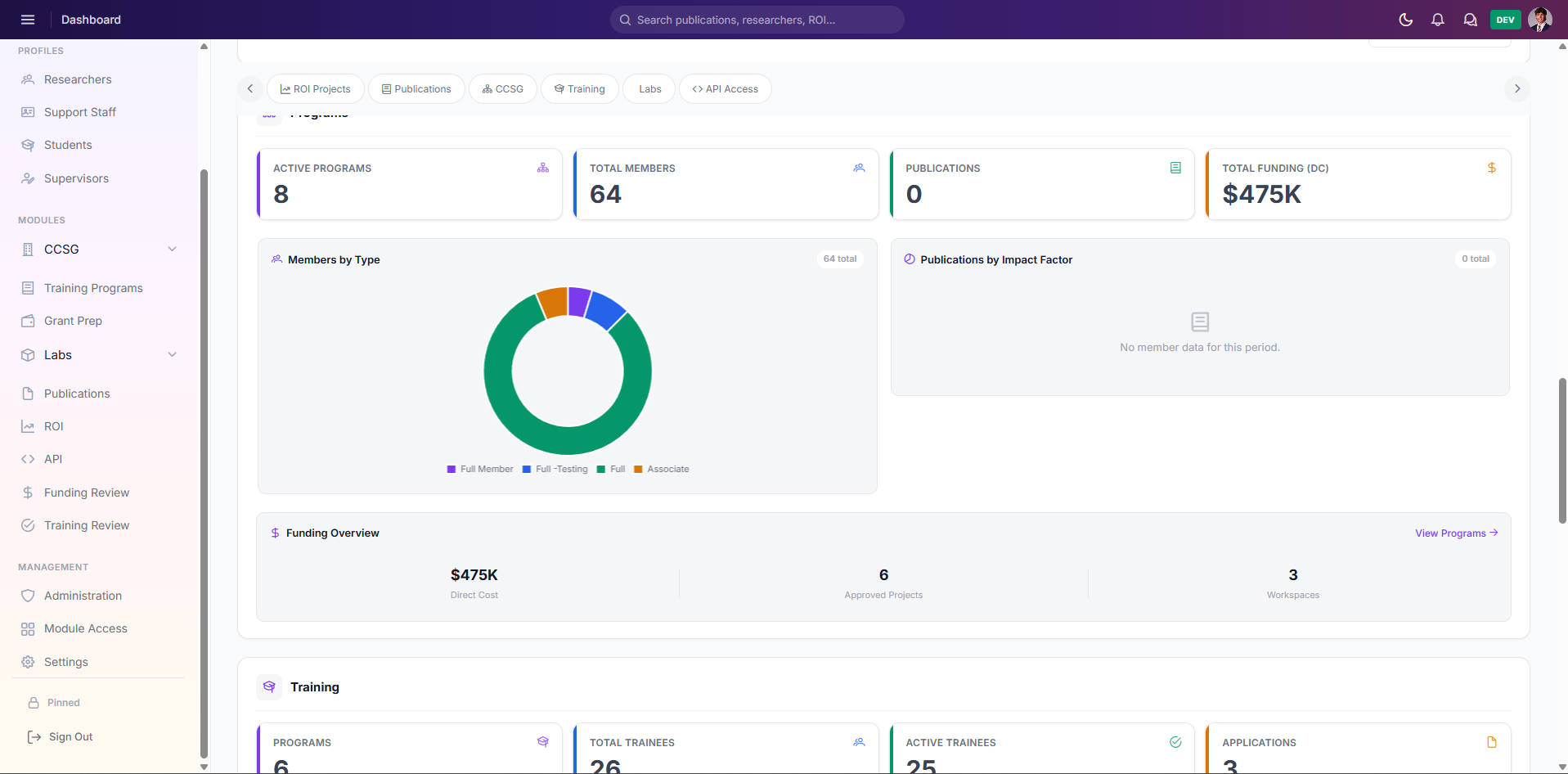The width and height of the screenshot is (1568, 774).
Task: Click the Total Funding dollar icon
Action: [1492, 168]
